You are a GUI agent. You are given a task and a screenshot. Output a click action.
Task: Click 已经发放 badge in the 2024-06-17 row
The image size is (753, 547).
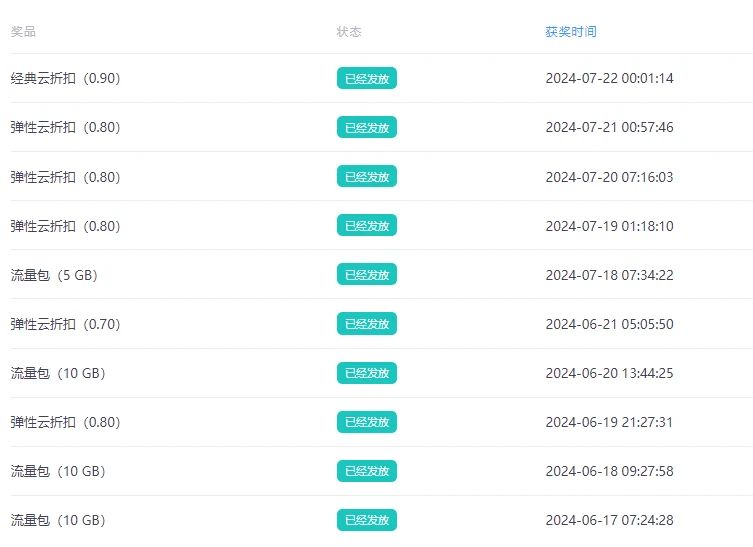point(367,520)
